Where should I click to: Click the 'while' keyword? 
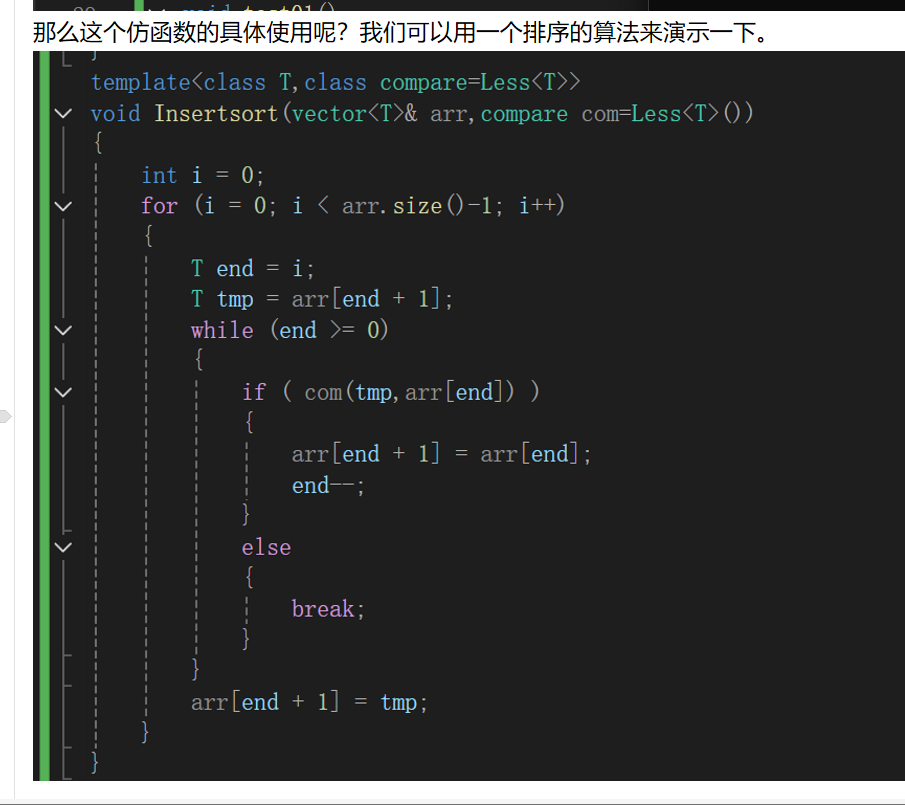pyautogui.click(x=222, y=330)
